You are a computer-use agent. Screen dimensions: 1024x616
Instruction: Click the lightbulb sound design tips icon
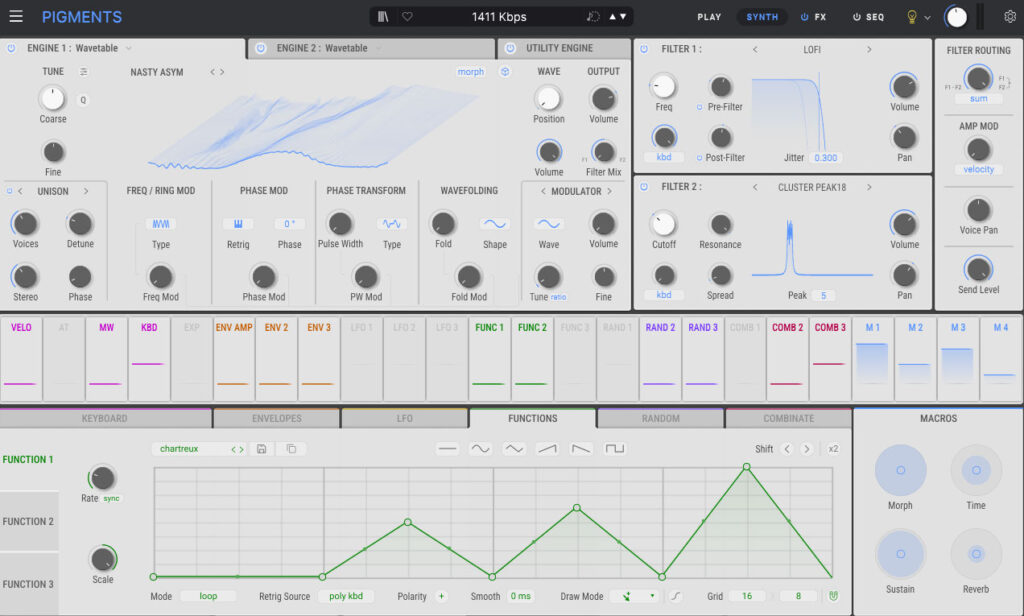912,17
